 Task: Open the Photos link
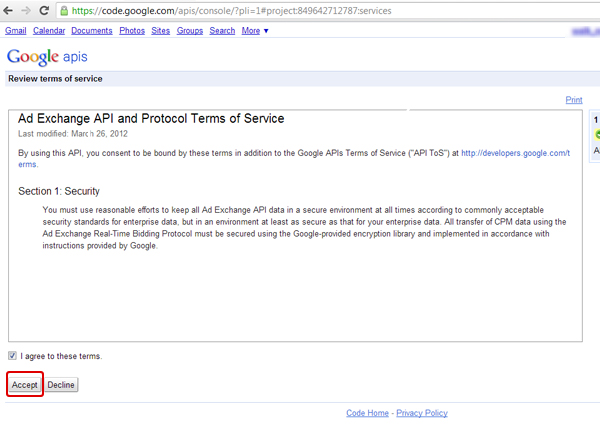coord(132,31)
